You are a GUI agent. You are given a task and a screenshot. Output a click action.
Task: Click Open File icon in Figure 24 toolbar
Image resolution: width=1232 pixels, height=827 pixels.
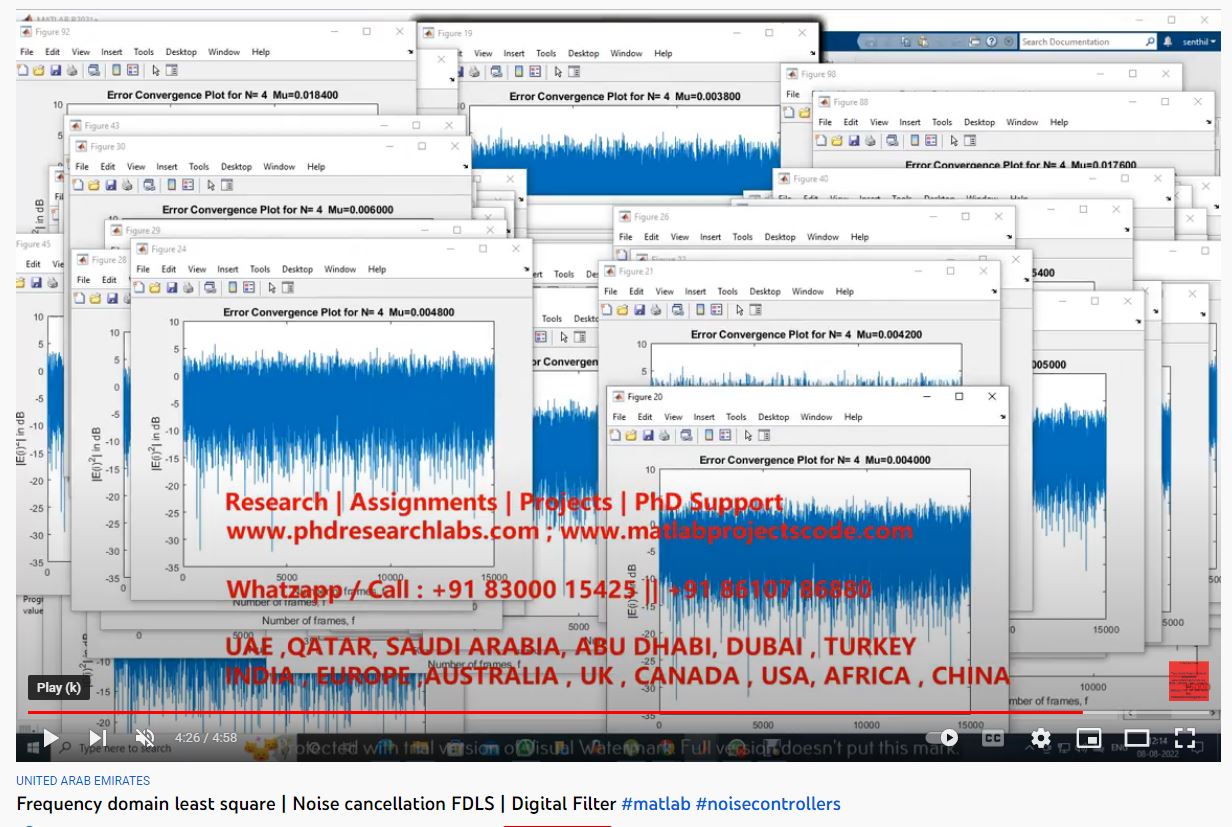[x=155, y=288]
